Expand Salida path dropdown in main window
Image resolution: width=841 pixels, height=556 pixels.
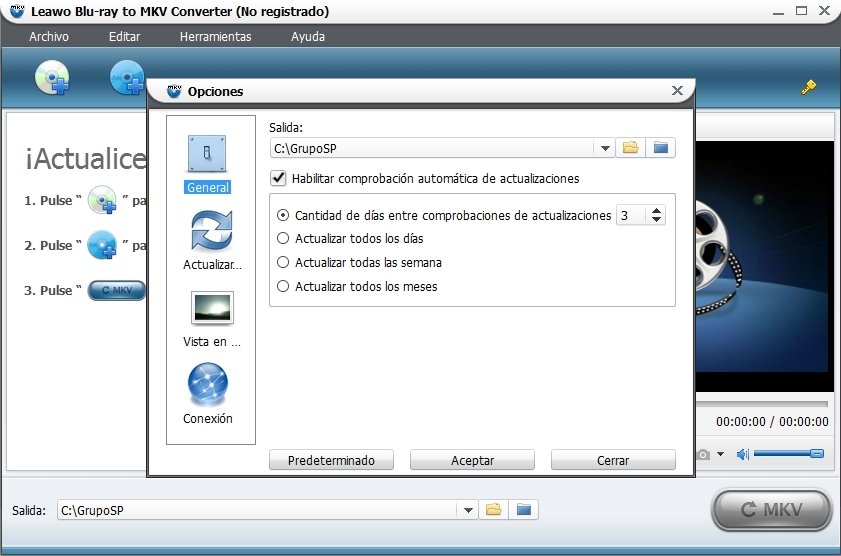click(x=468, y=510)
